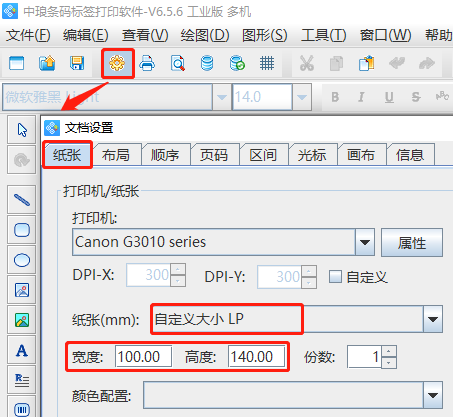Open the 查看(V) menu
The width and height of the screenshot is (453, 417).
[145, 35]
